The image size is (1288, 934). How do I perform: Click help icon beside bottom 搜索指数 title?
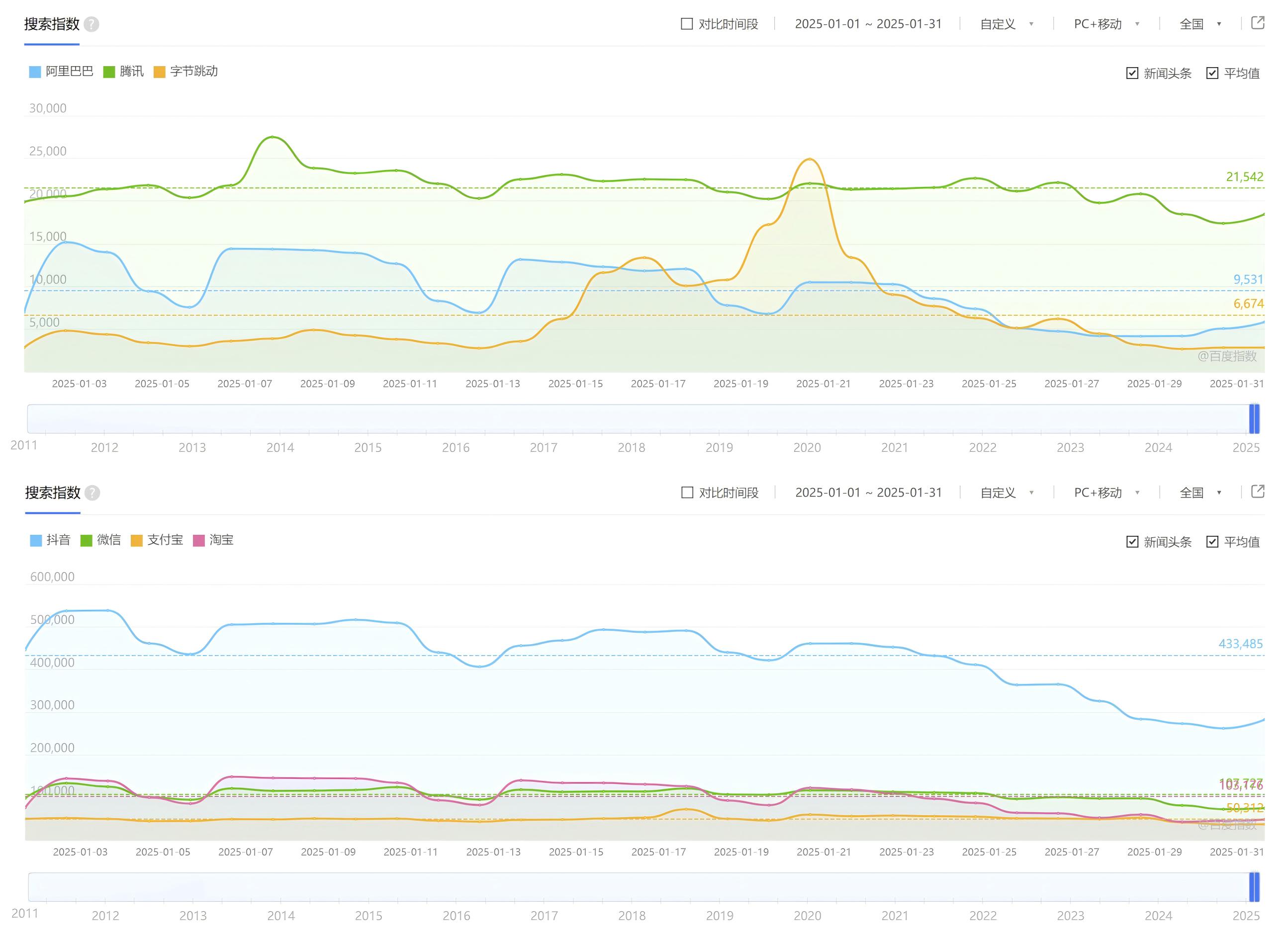(92, 493)
